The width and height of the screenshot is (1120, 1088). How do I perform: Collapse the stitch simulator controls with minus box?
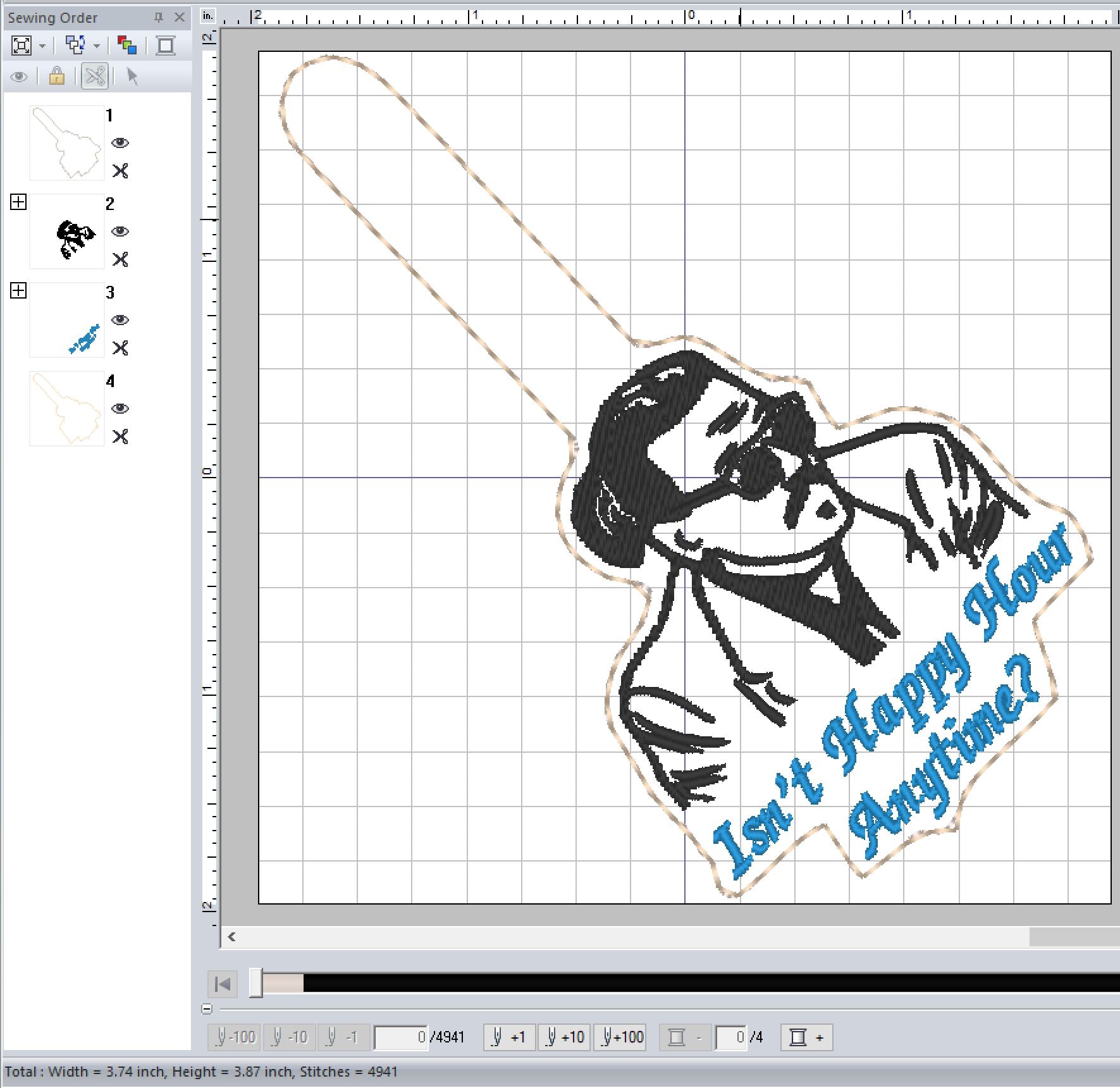pos(207,1009)
